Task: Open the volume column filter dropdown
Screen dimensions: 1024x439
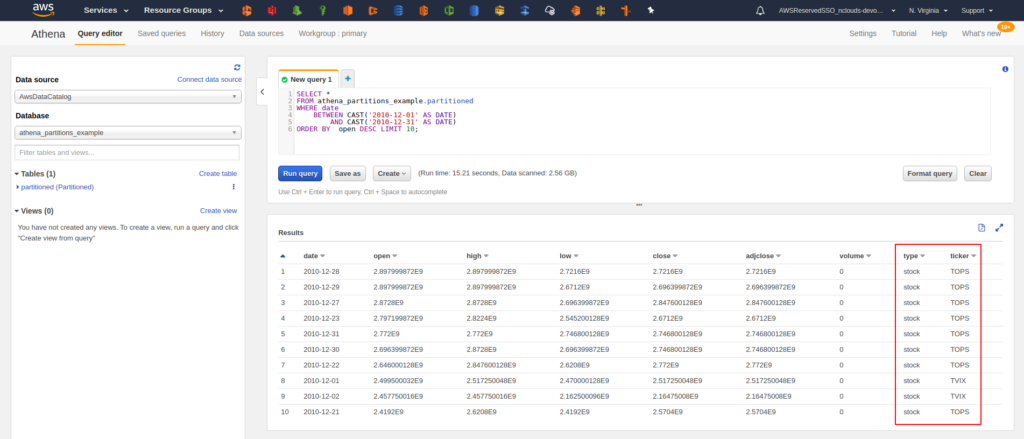Action: (x=870, y=256)
